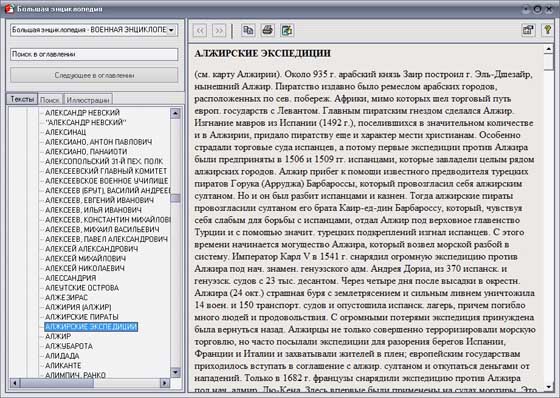Open settings icon at toolbar right
Screen dimensions: 560x398
(x=528, y=30)
